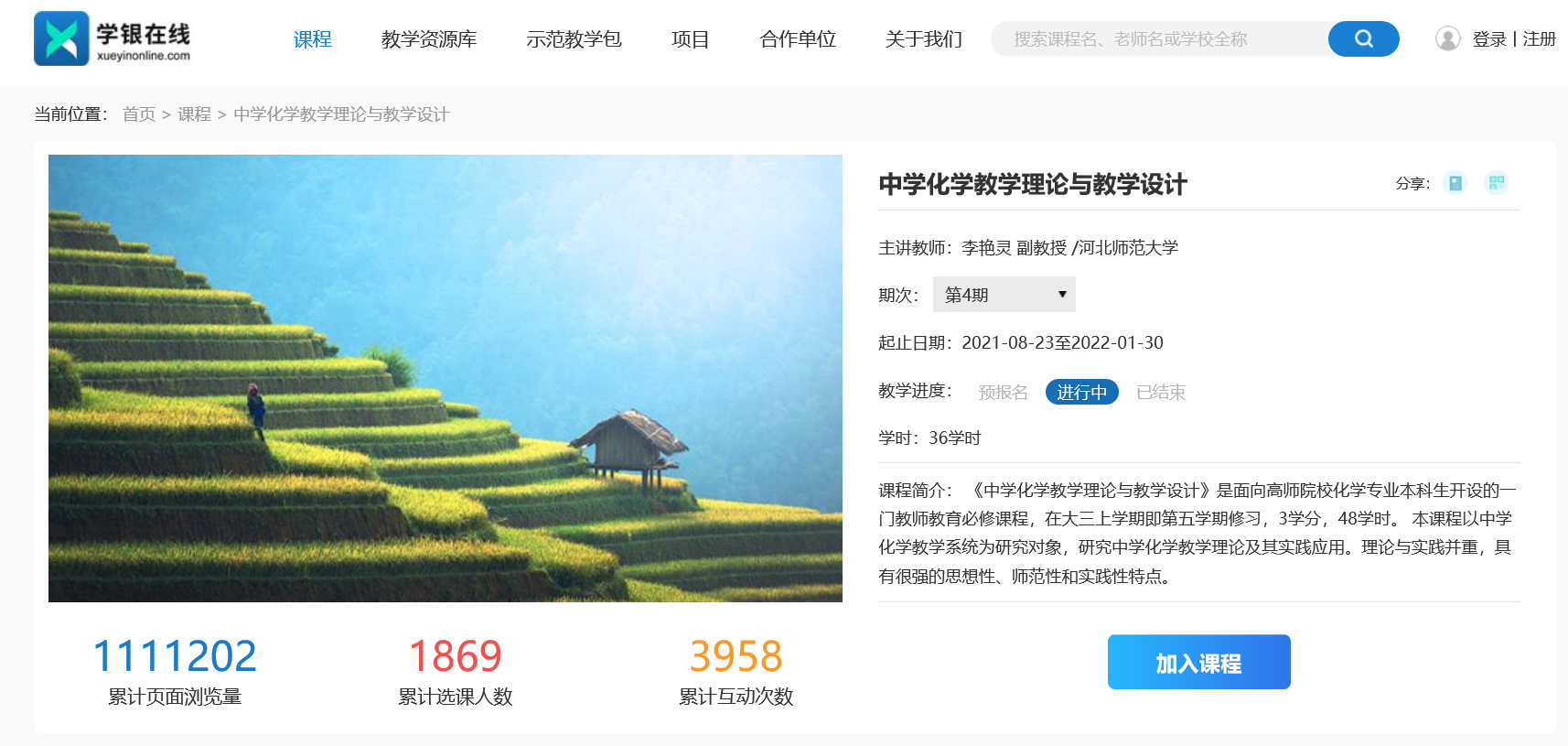Click the blue search magnifier button
The image size is (1568, 746).
[1363, 38]
